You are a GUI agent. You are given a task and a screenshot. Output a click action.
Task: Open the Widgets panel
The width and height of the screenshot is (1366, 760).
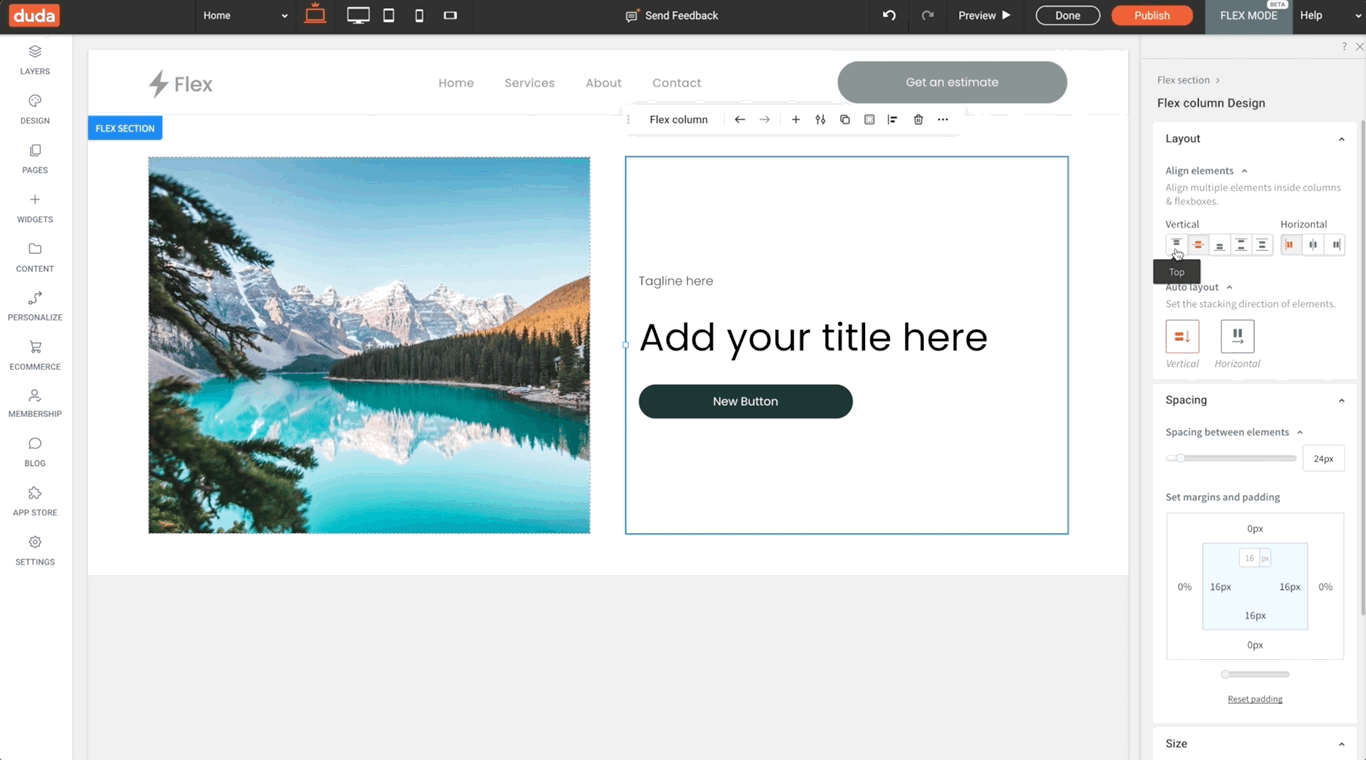coord(35,208)
